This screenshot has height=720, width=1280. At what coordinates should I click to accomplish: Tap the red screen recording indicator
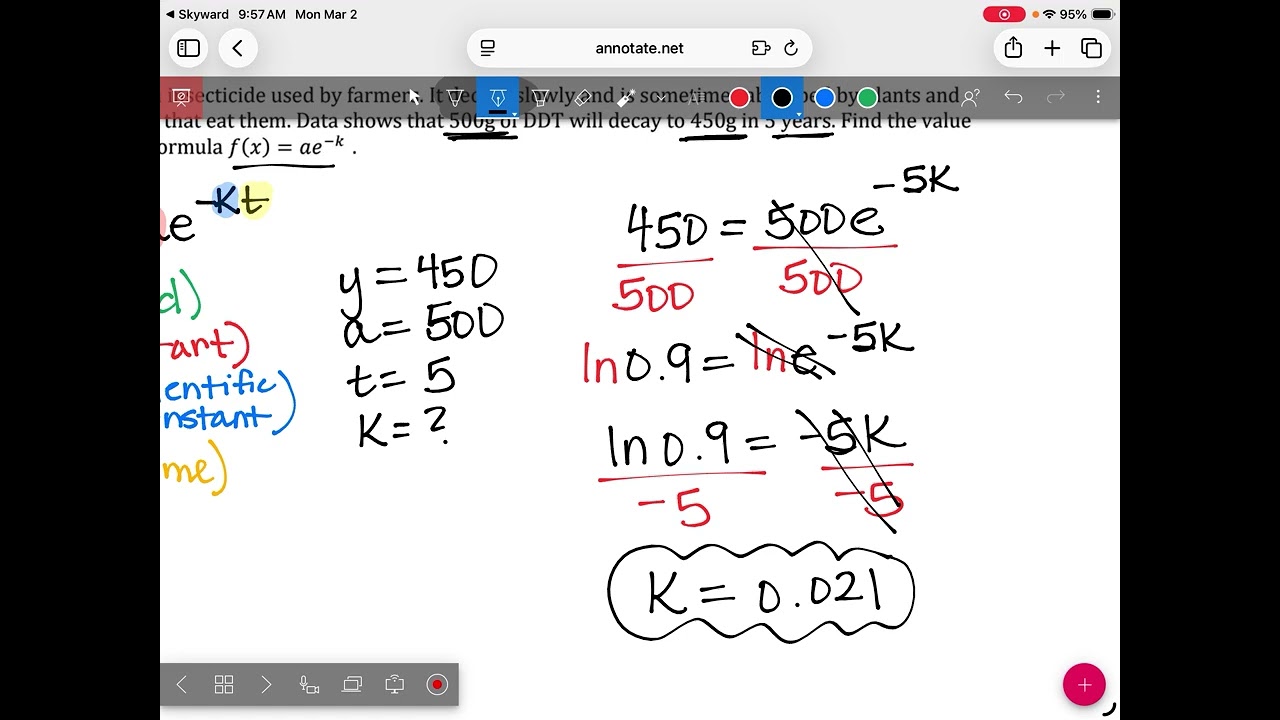coord(1003,14)
